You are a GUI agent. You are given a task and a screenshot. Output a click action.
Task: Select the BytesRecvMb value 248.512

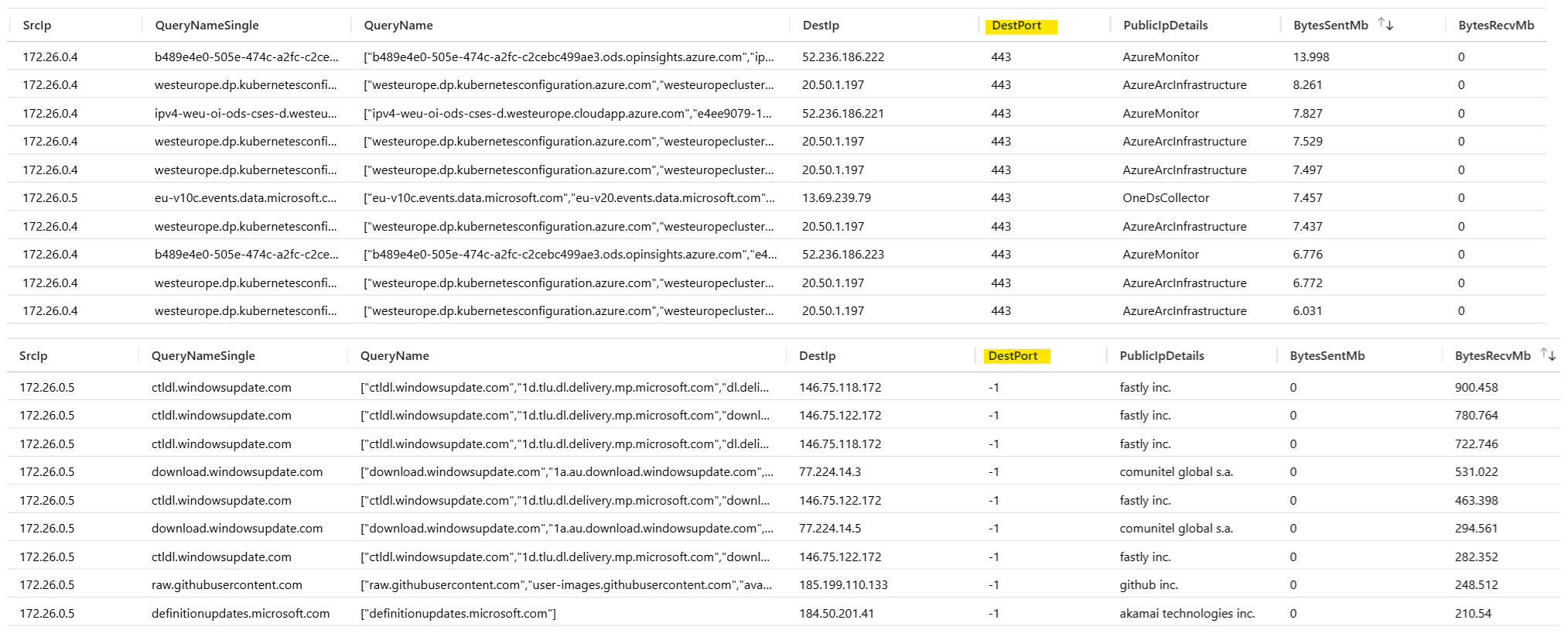(x=1476, y=585)
